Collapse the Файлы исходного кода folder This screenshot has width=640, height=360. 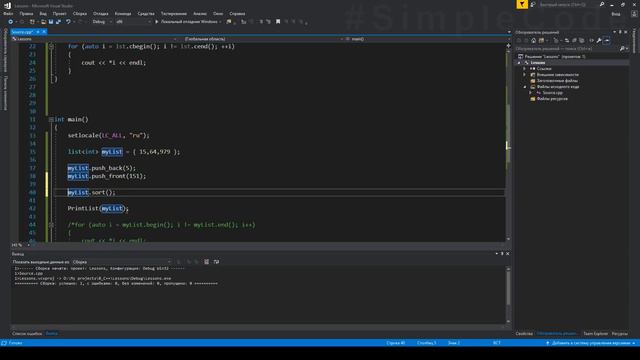(525, 87)
